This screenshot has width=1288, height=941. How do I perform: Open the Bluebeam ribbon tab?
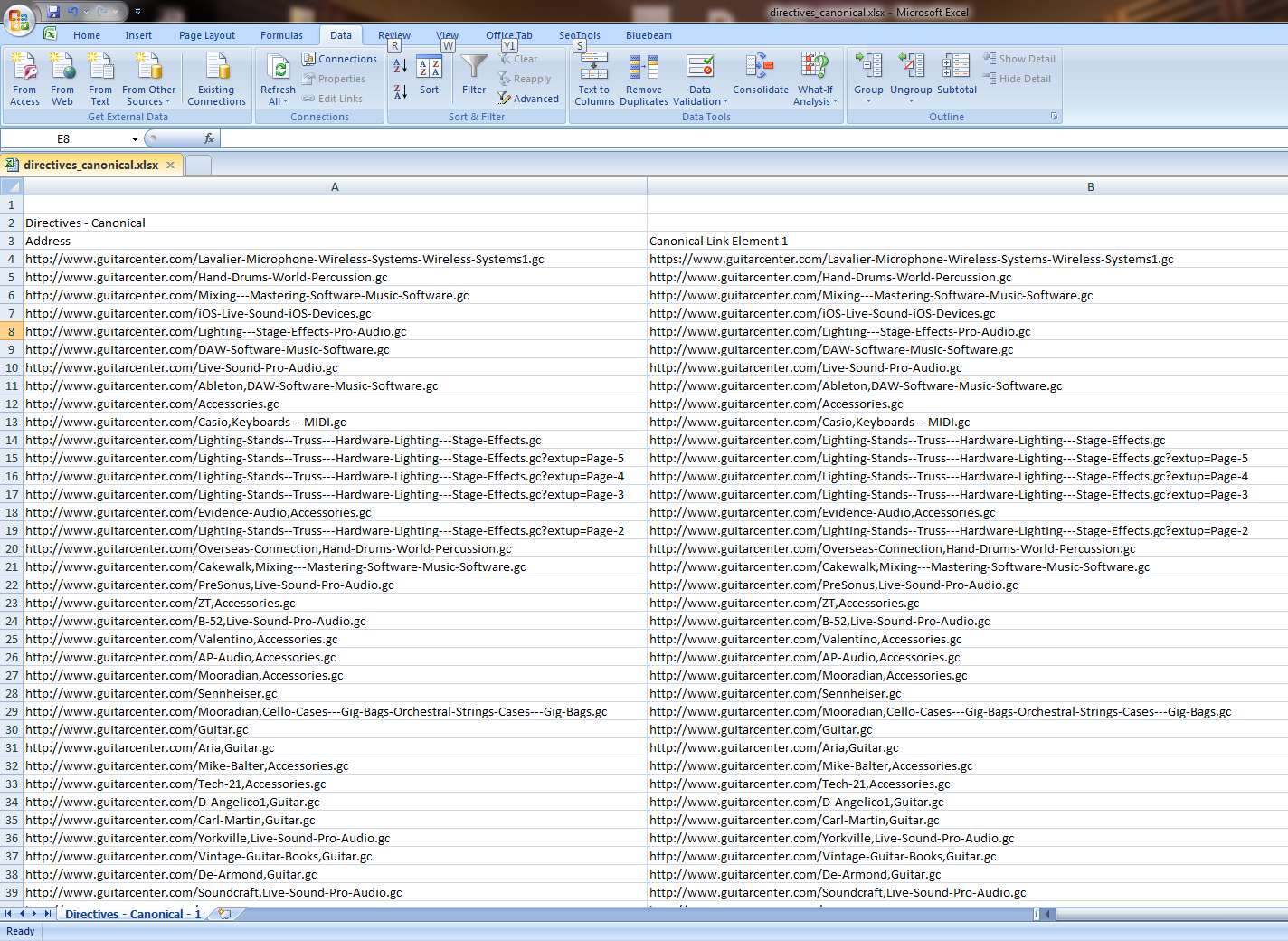649,35
